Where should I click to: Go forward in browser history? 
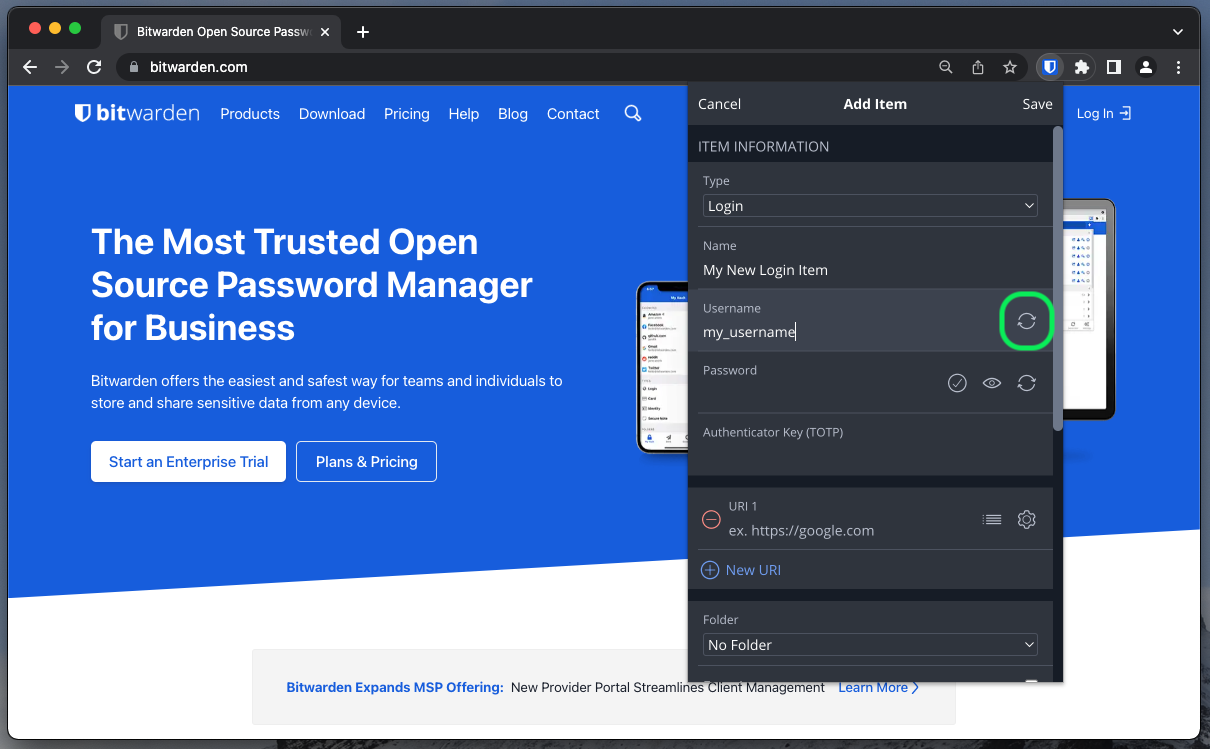62,67
